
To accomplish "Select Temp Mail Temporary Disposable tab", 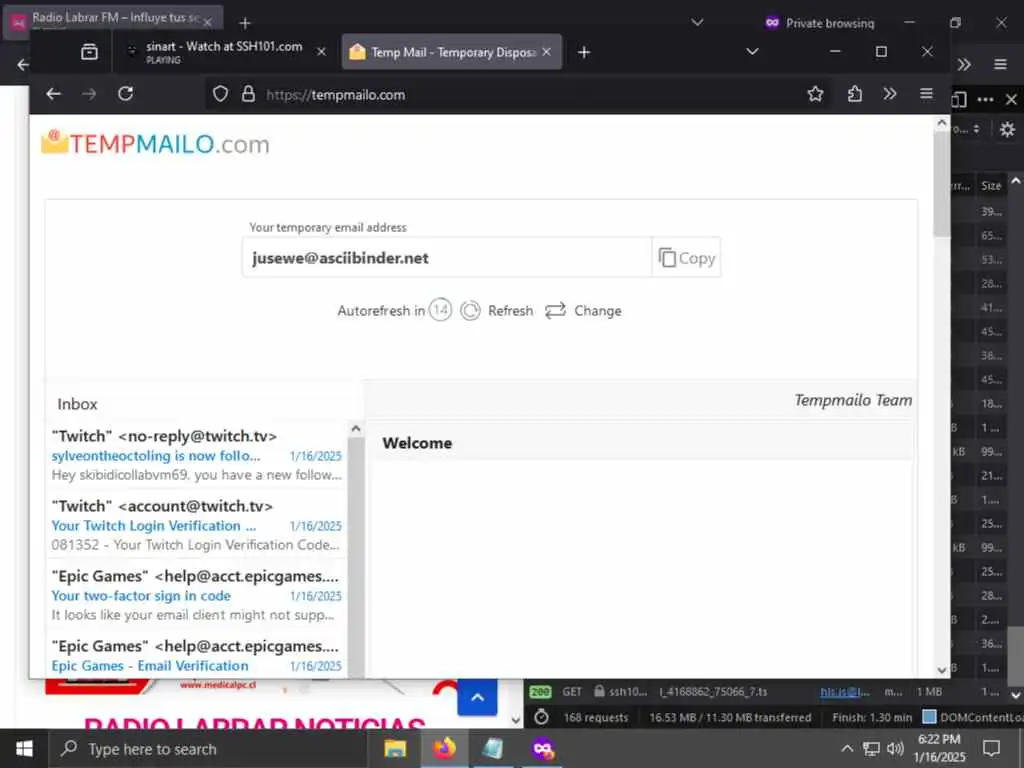I will [x=452, y=52].
